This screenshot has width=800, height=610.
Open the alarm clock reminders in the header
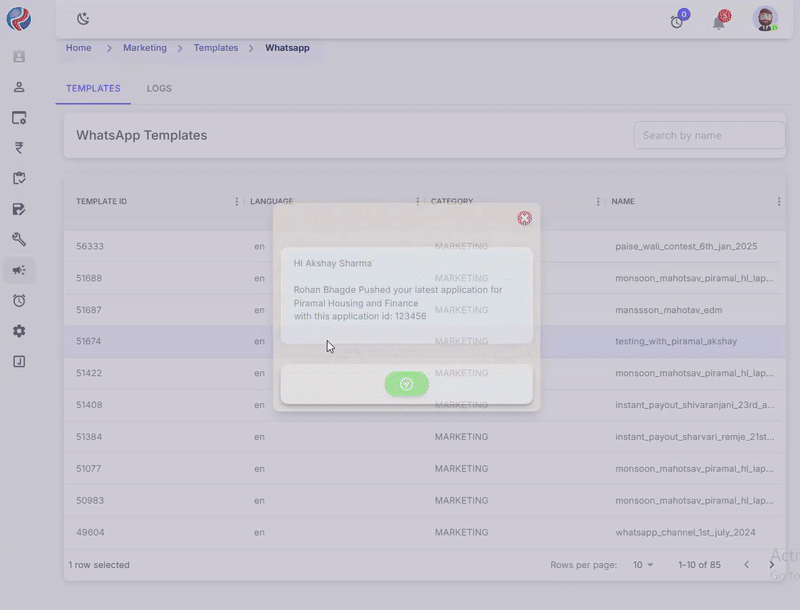(678, 21)
